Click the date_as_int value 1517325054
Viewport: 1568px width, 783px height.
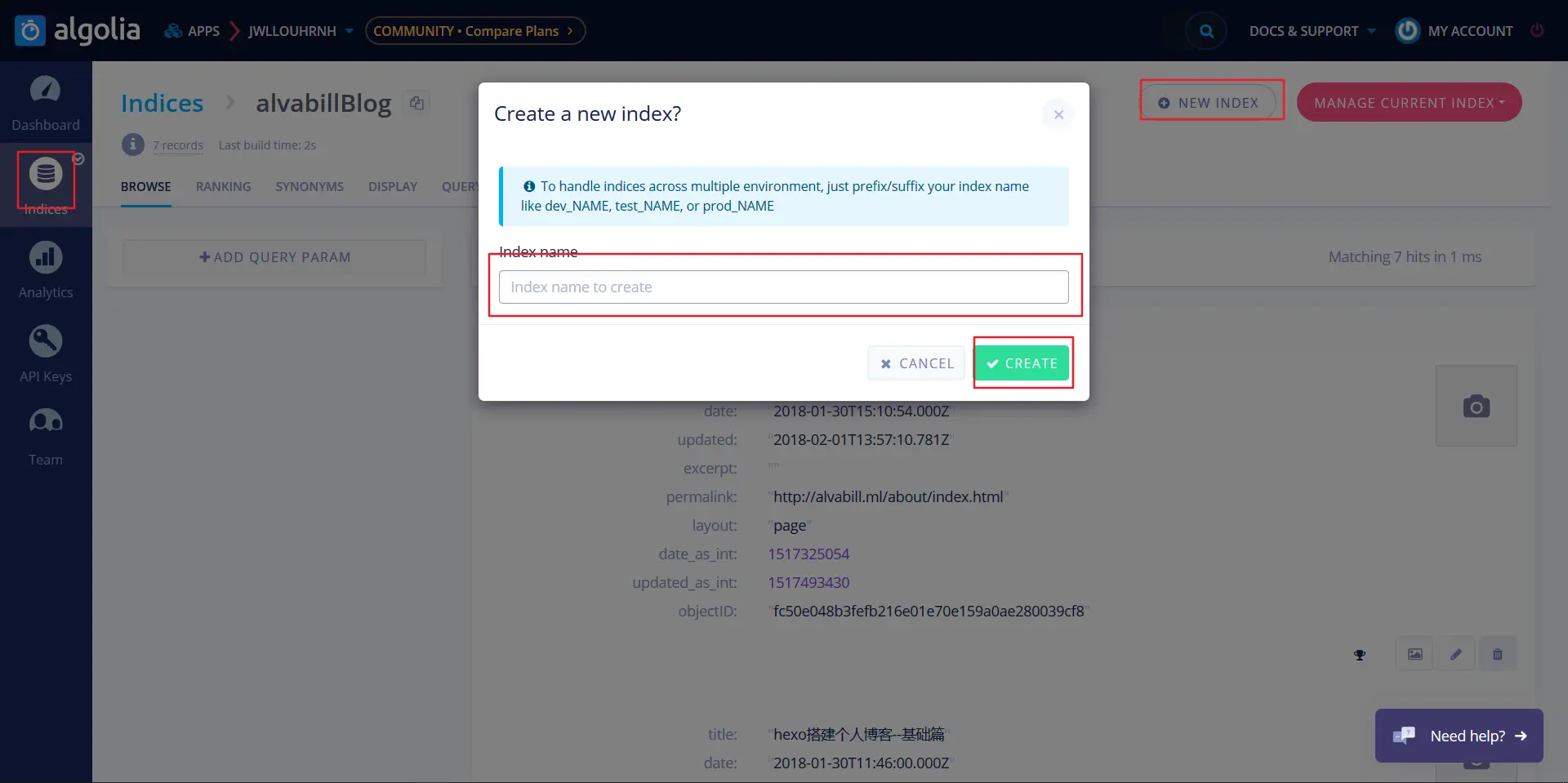(808, 554)
